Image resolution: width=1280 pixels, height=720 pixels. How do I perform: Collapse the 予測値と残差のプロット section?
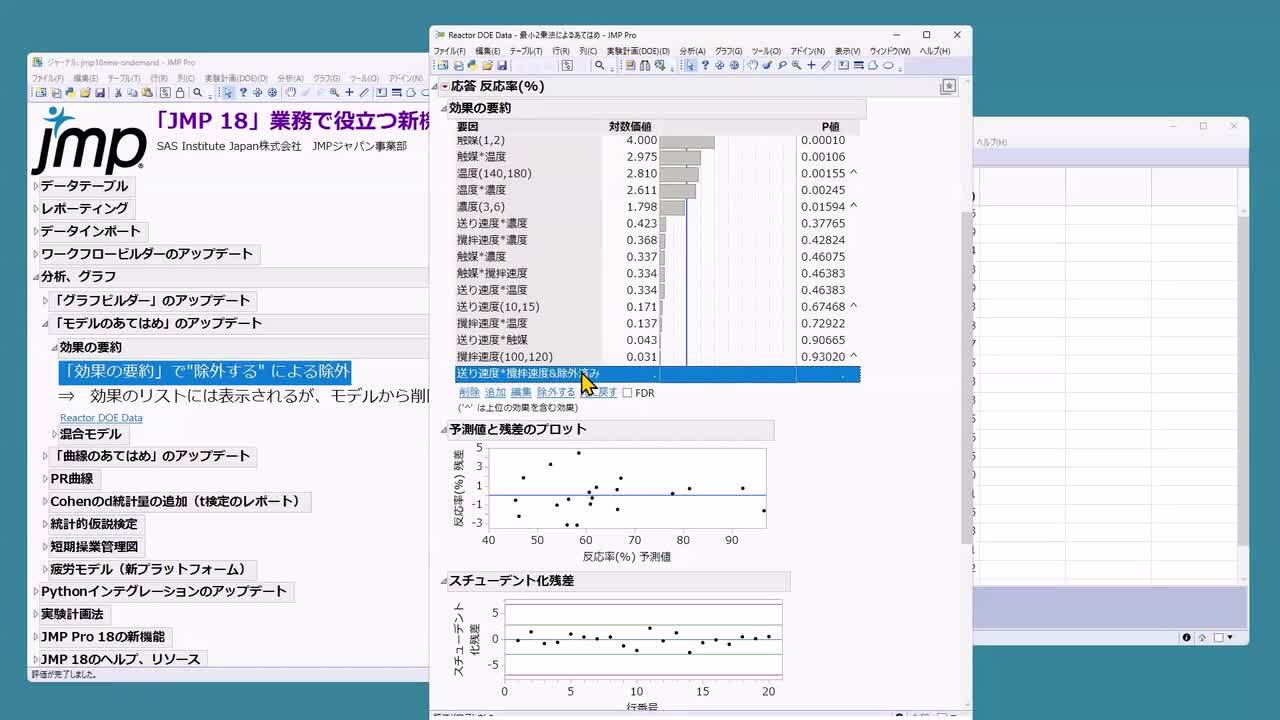point(444,429)
